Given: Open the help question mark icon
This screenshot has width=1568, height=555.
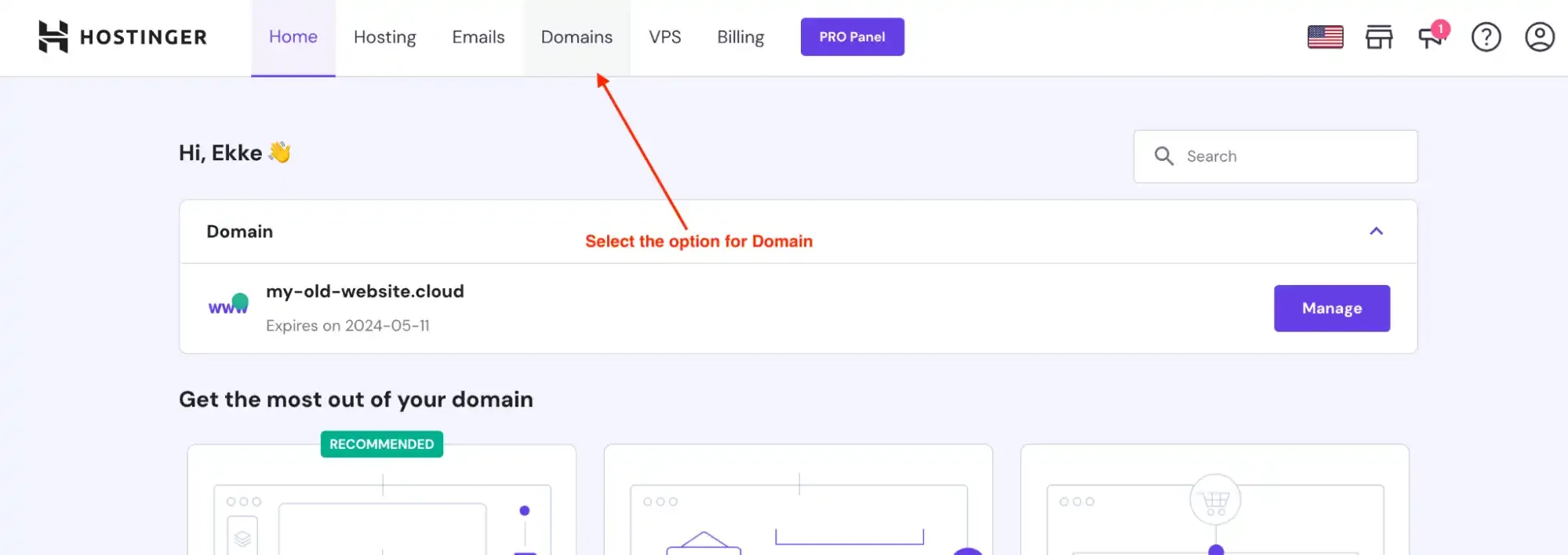Looking at the screenshot, I should [x=1486, y=36].
